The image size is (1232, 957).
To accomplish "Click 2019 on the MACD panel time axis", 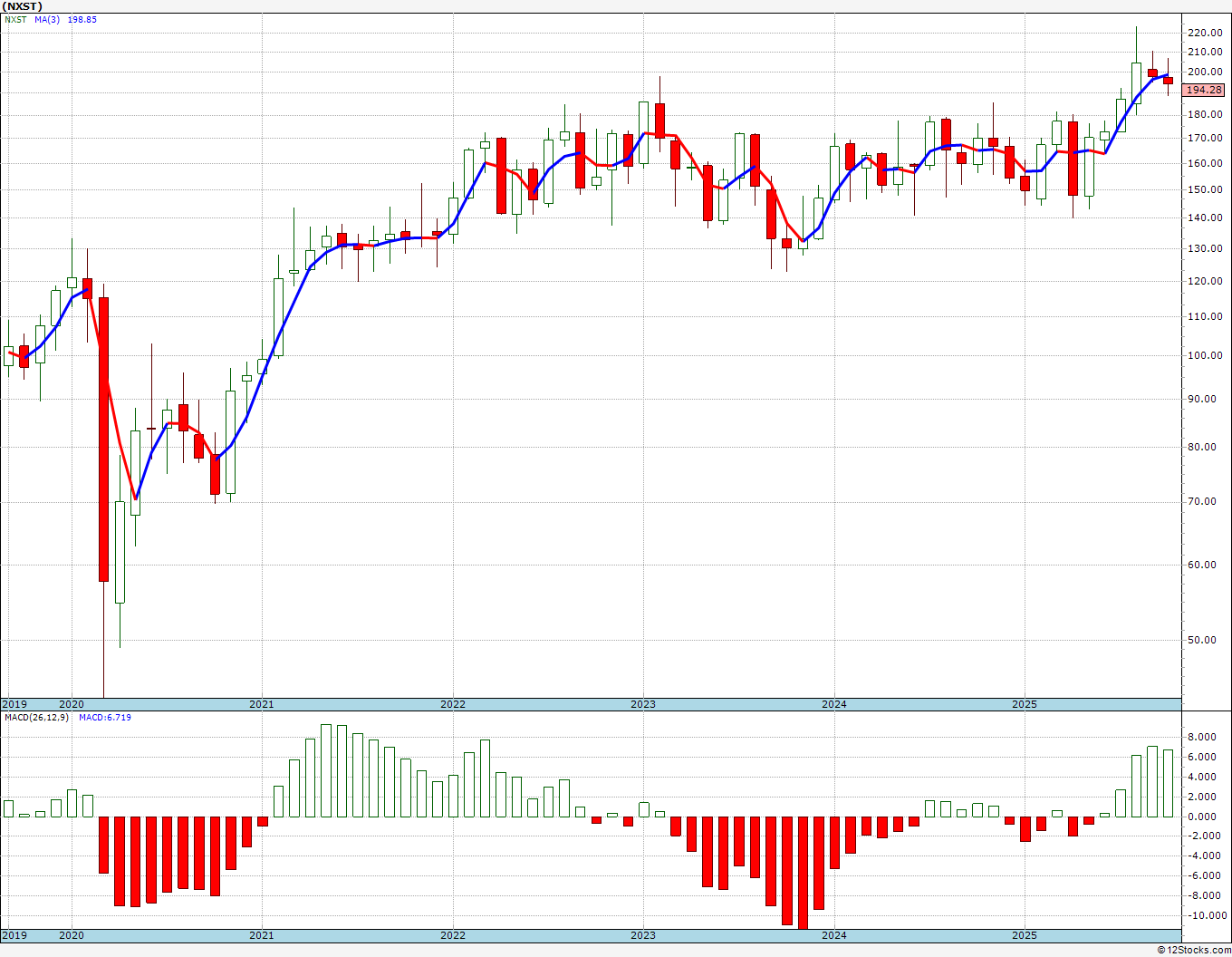I will click(x=14, y=935).
